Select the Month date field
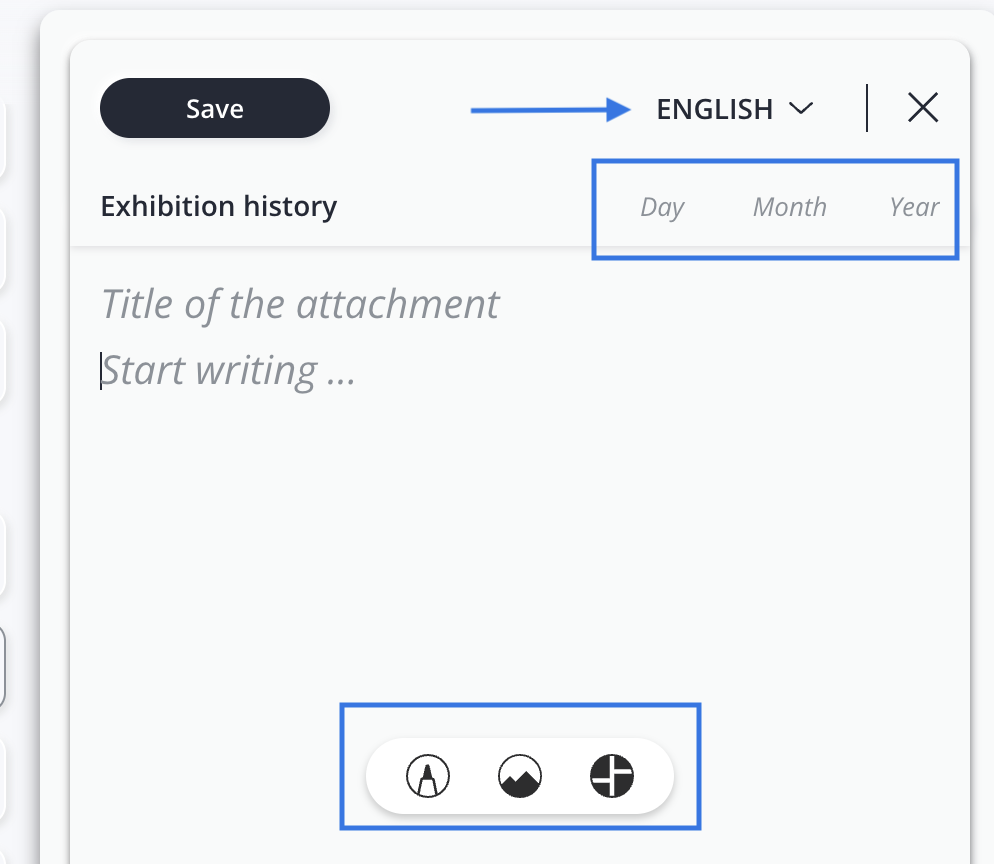 (x=789, y=207)
